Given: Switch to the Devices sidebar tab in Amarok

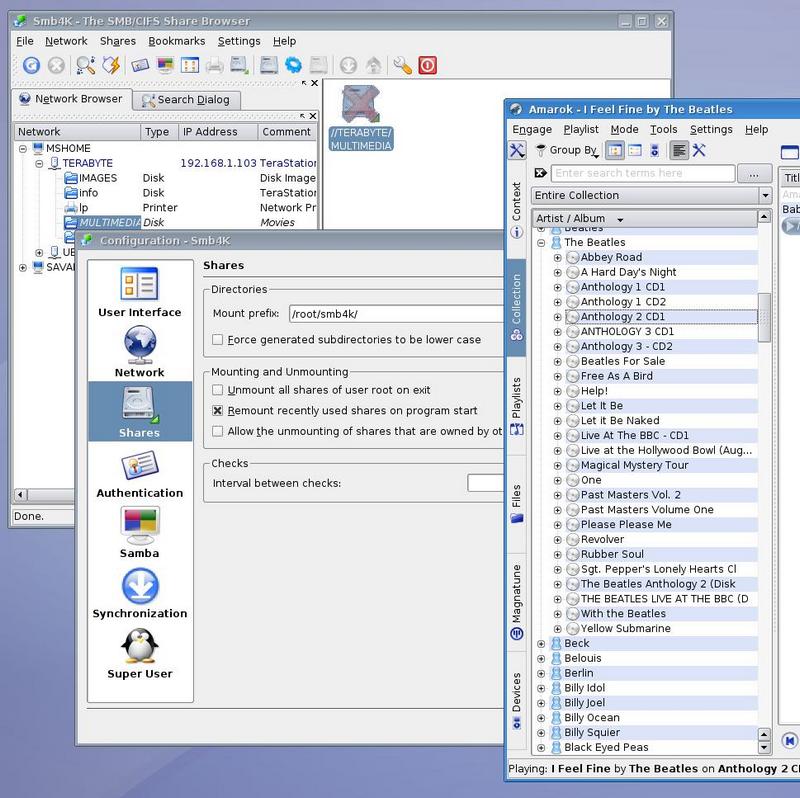Looking at the screenshot, I should tap(516, 701).
